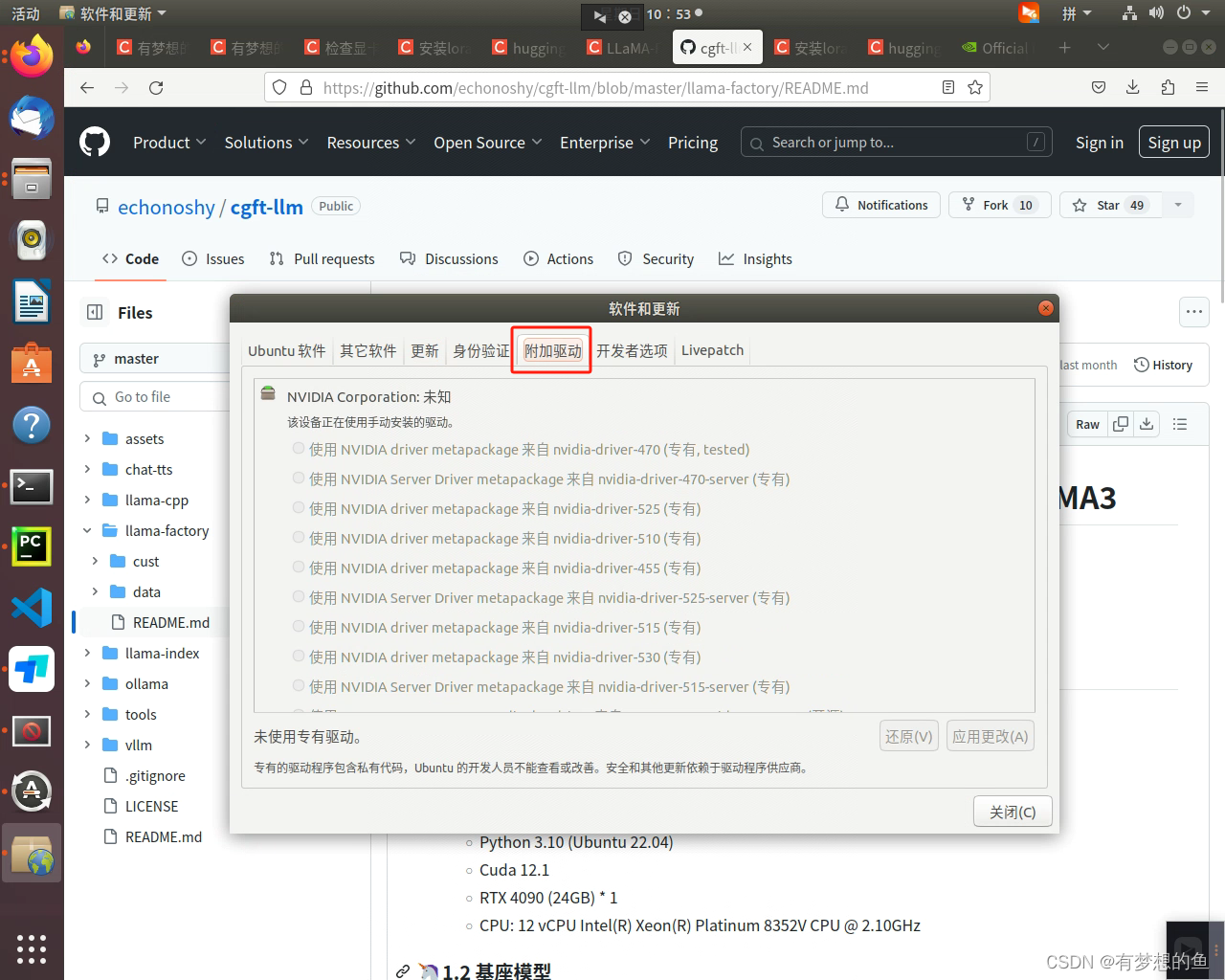
Task: Open Firefox hamburger application menu
Action: point(1202,87)
